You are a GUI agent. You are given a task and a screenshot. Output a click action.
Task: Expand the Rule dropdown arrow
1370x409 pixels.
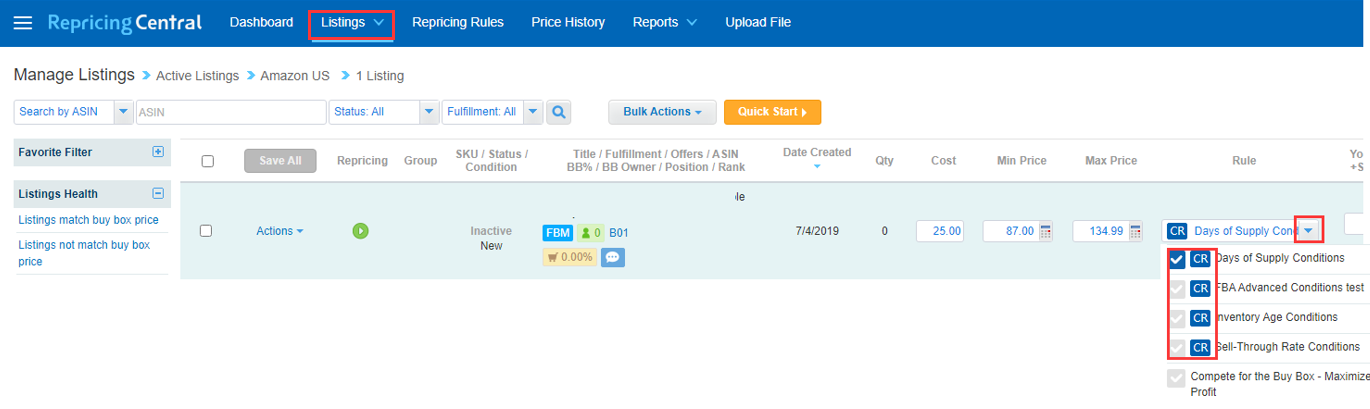pos(1308,231)
